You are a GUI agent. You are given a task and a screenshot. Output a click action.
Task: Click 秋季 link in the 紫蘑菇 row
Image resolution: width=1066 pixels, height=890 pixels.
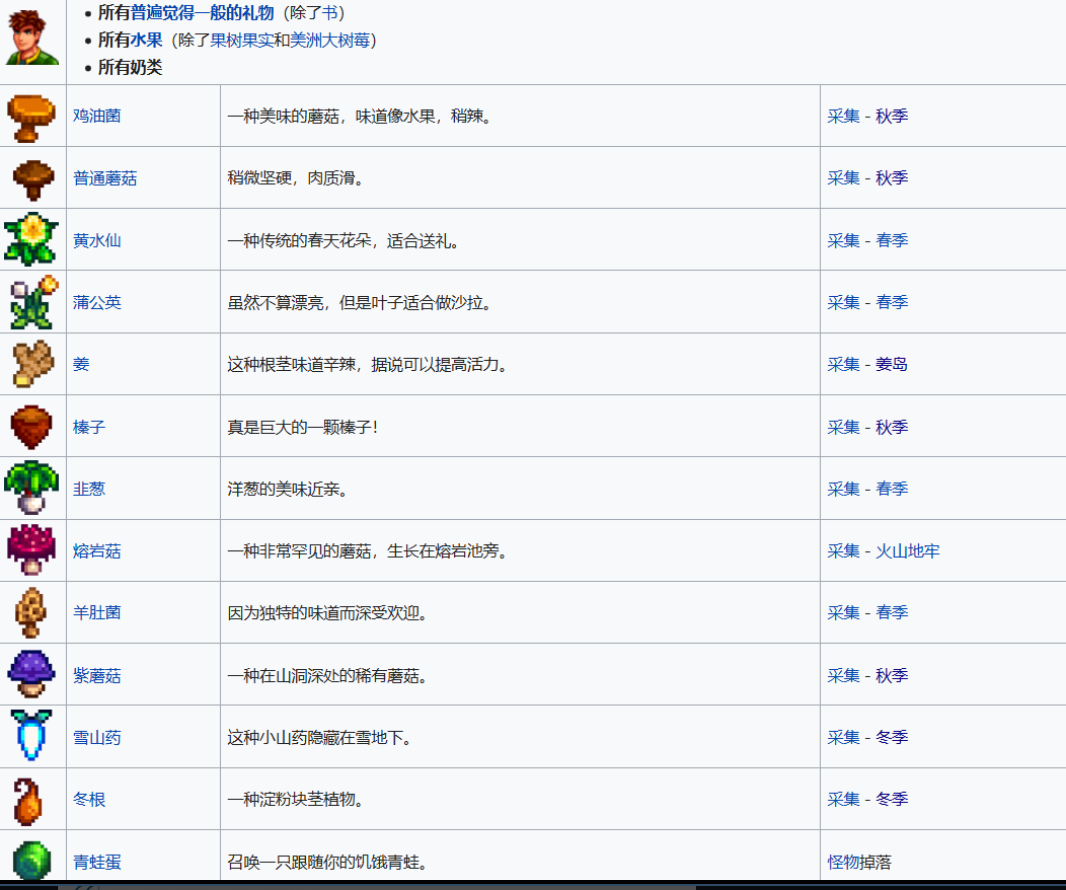pyautogui.click(x=891, y=676)
